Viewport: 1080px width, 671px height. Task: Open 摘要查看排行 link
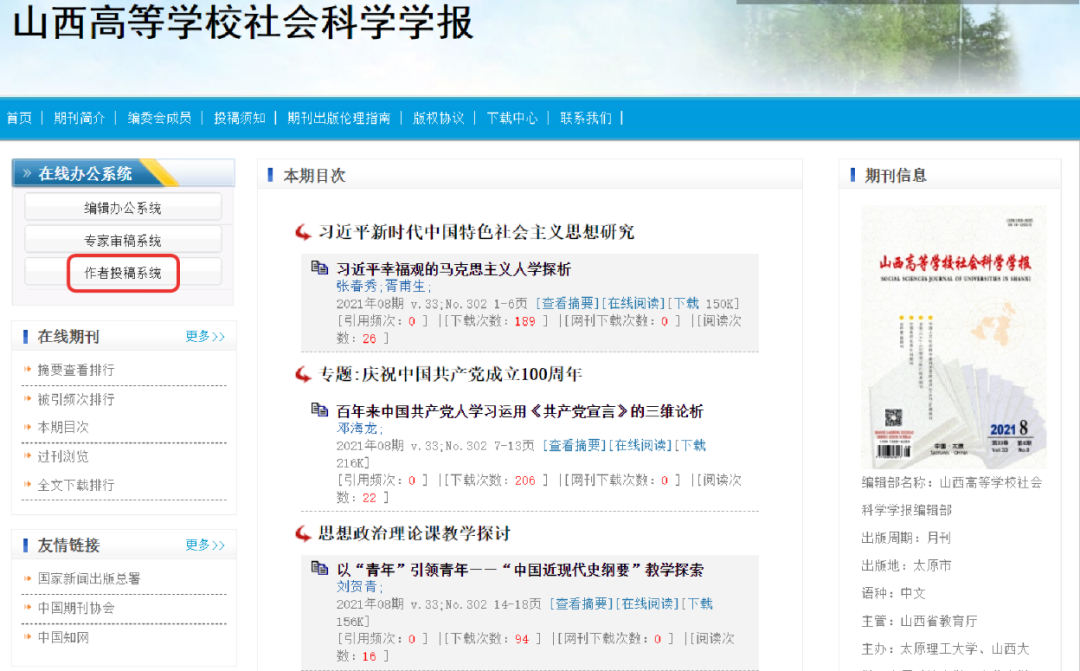[76, 370]
